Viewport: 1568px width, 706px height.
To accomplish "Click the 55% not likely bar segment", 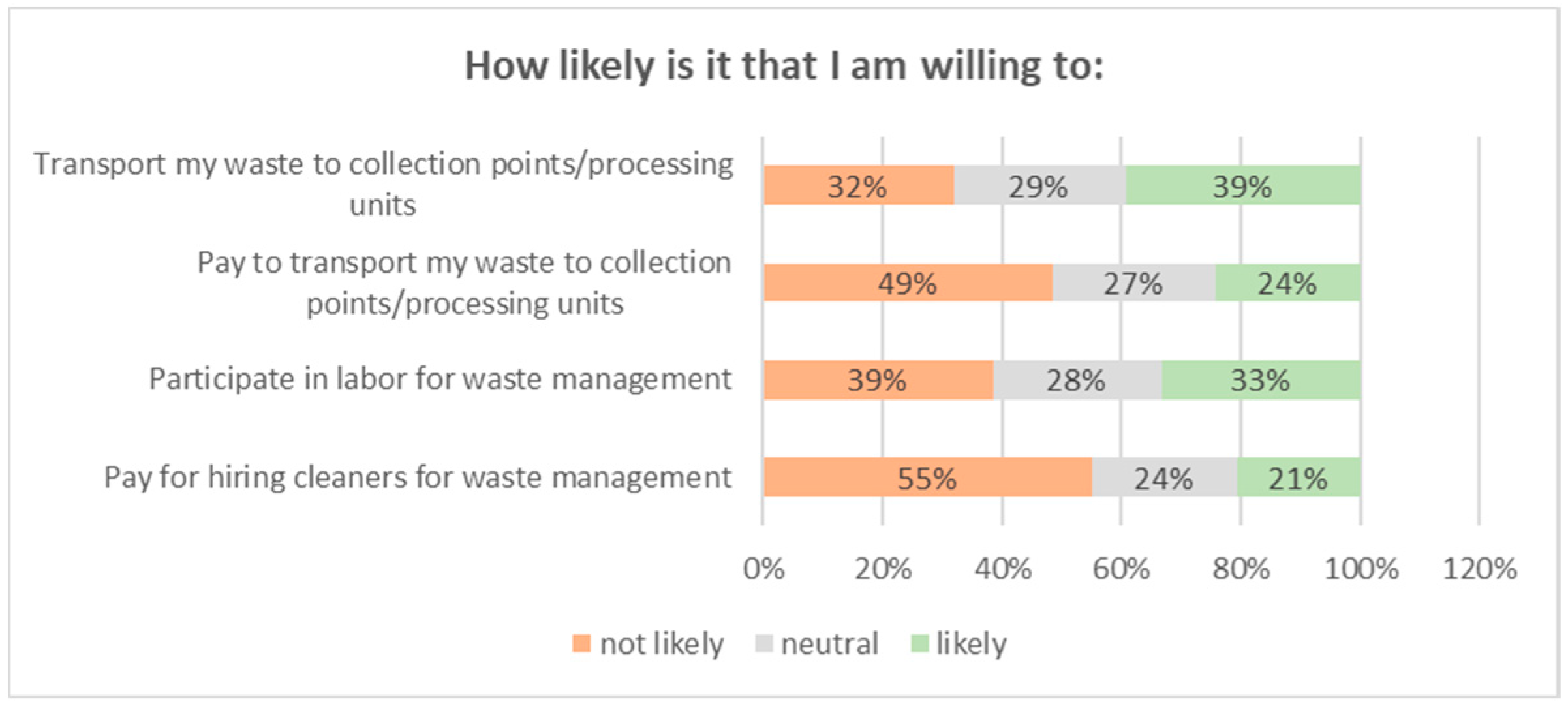I will point(927,477).
